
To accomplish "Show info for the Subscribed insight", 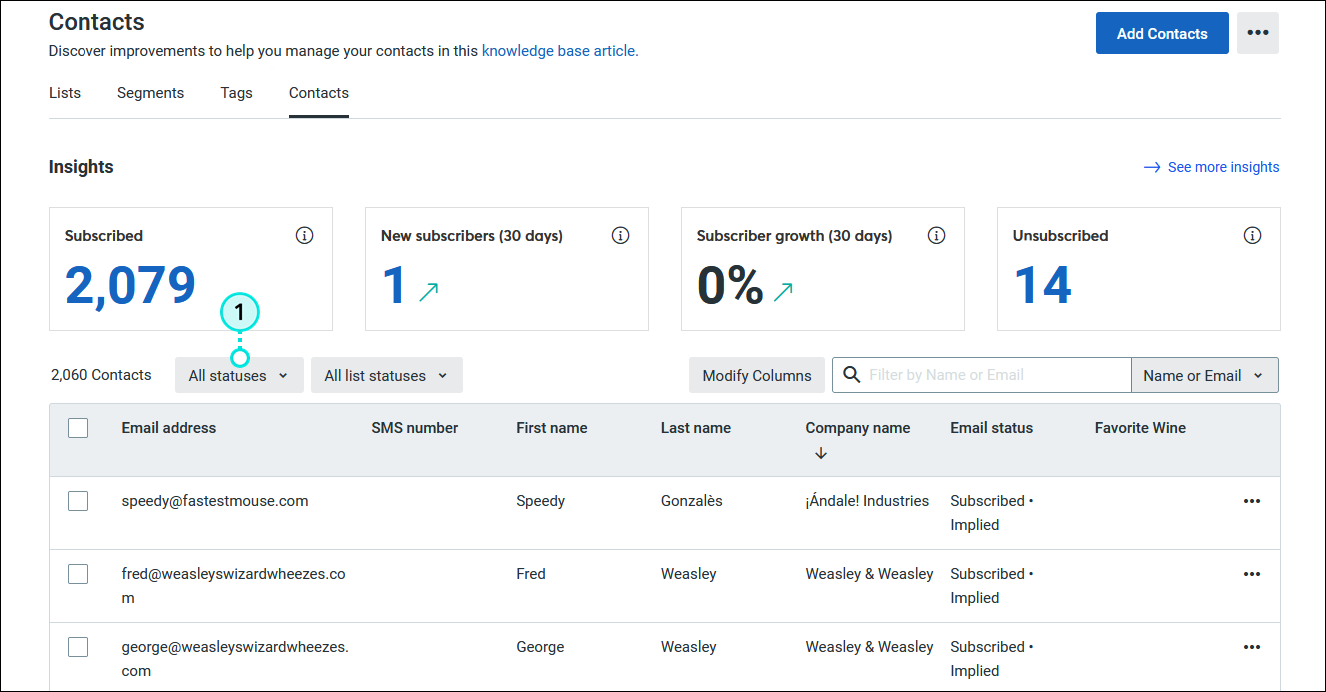I will coord(305,236).
